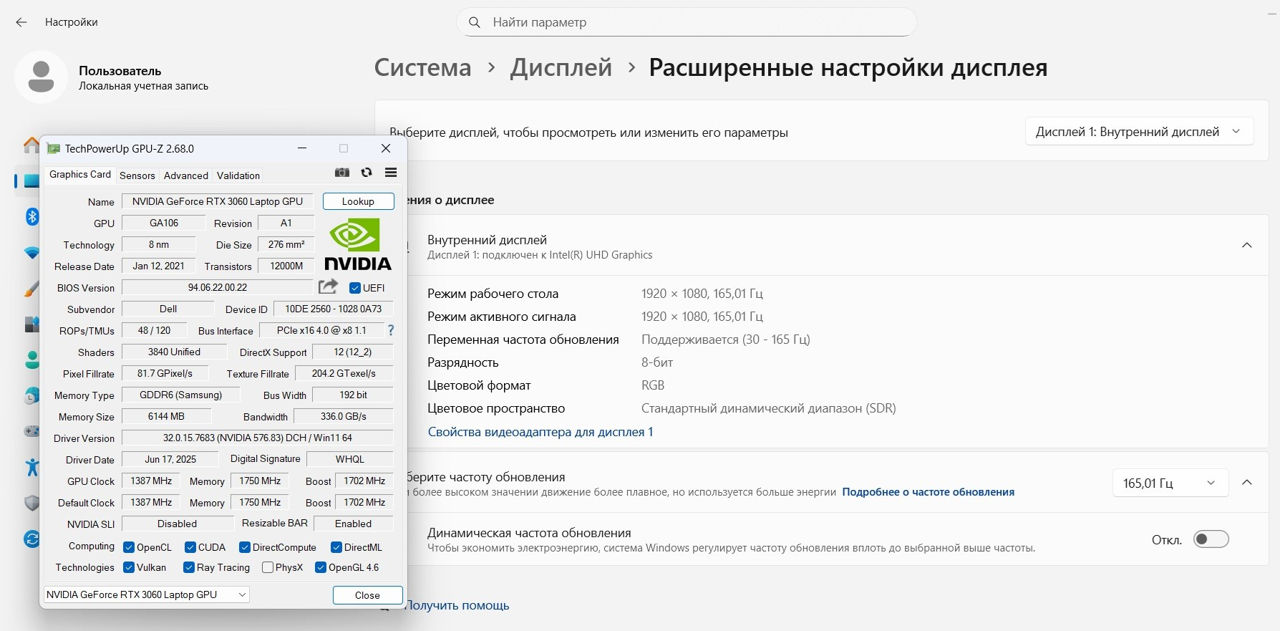Open the 165,01 Гц refresh rate dropdown

pyautogui.click(x=1169, y=483)
